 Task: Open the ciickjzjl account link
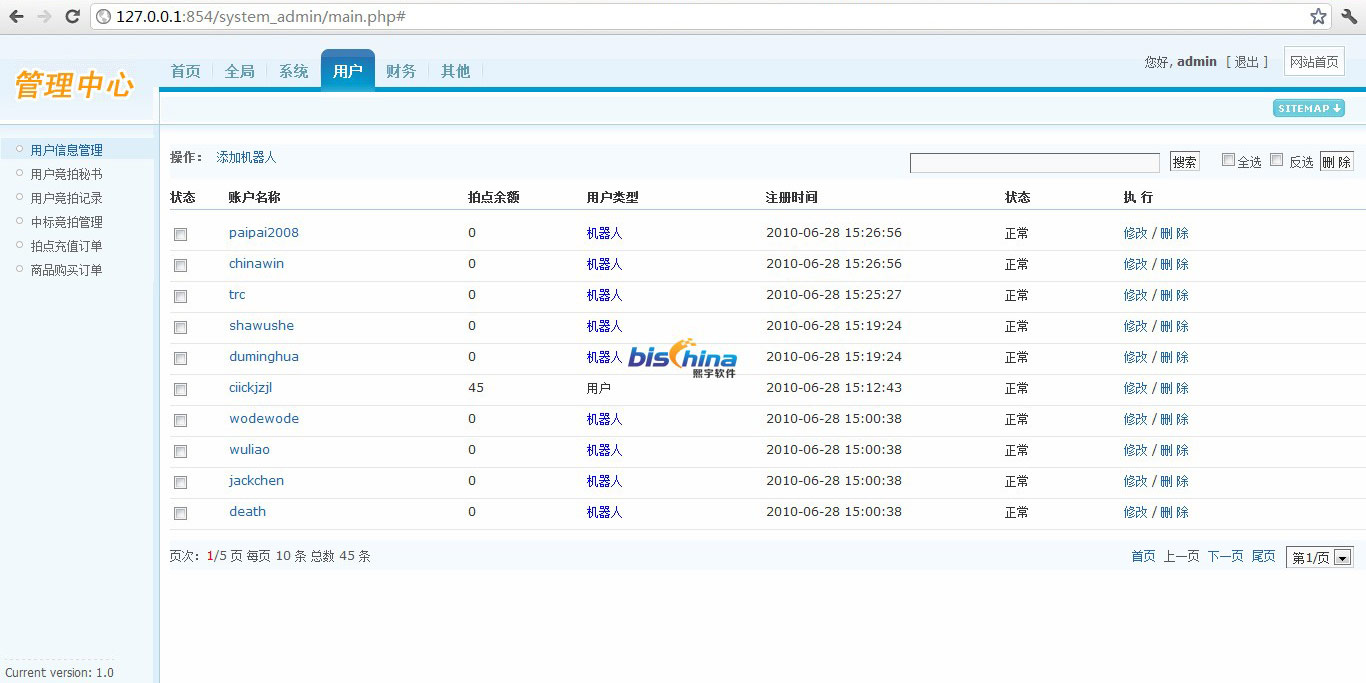click(x=250, y=388)
